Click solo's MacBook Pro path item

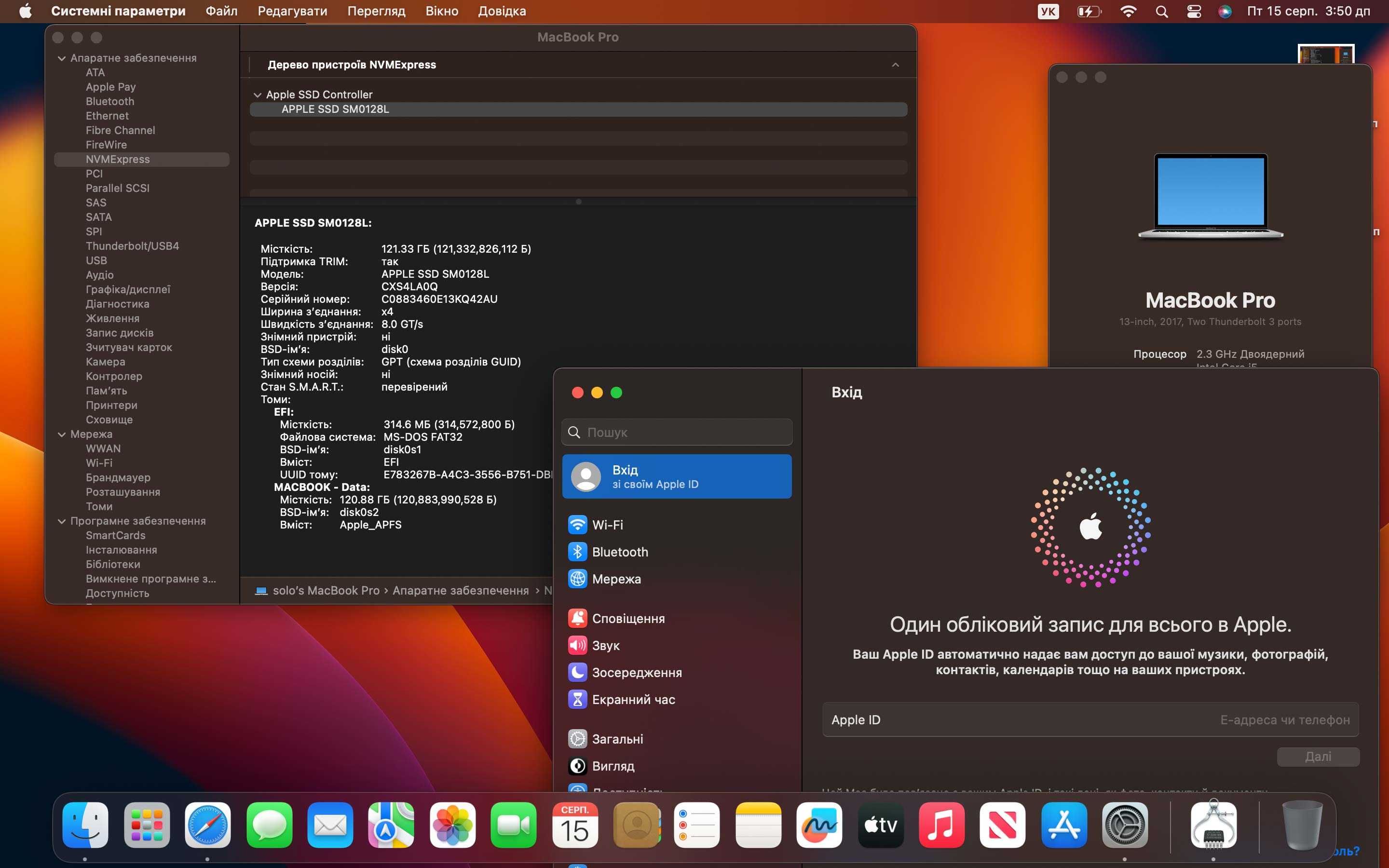pyautogui.click(x=317, y=590)
